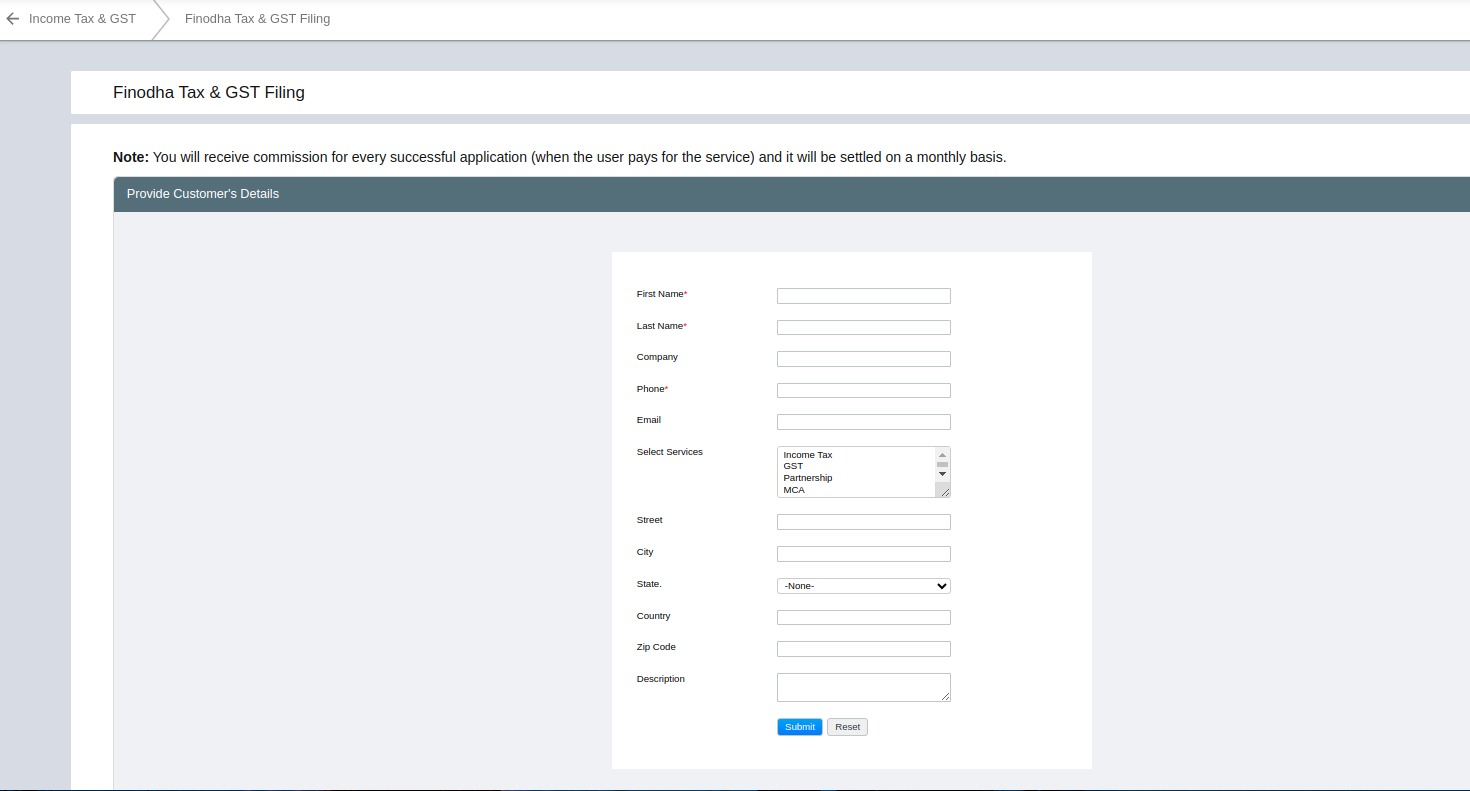This screenshot has width=1470, height=791.
Task: Click the Street input field
Action: tap(863, 522)
